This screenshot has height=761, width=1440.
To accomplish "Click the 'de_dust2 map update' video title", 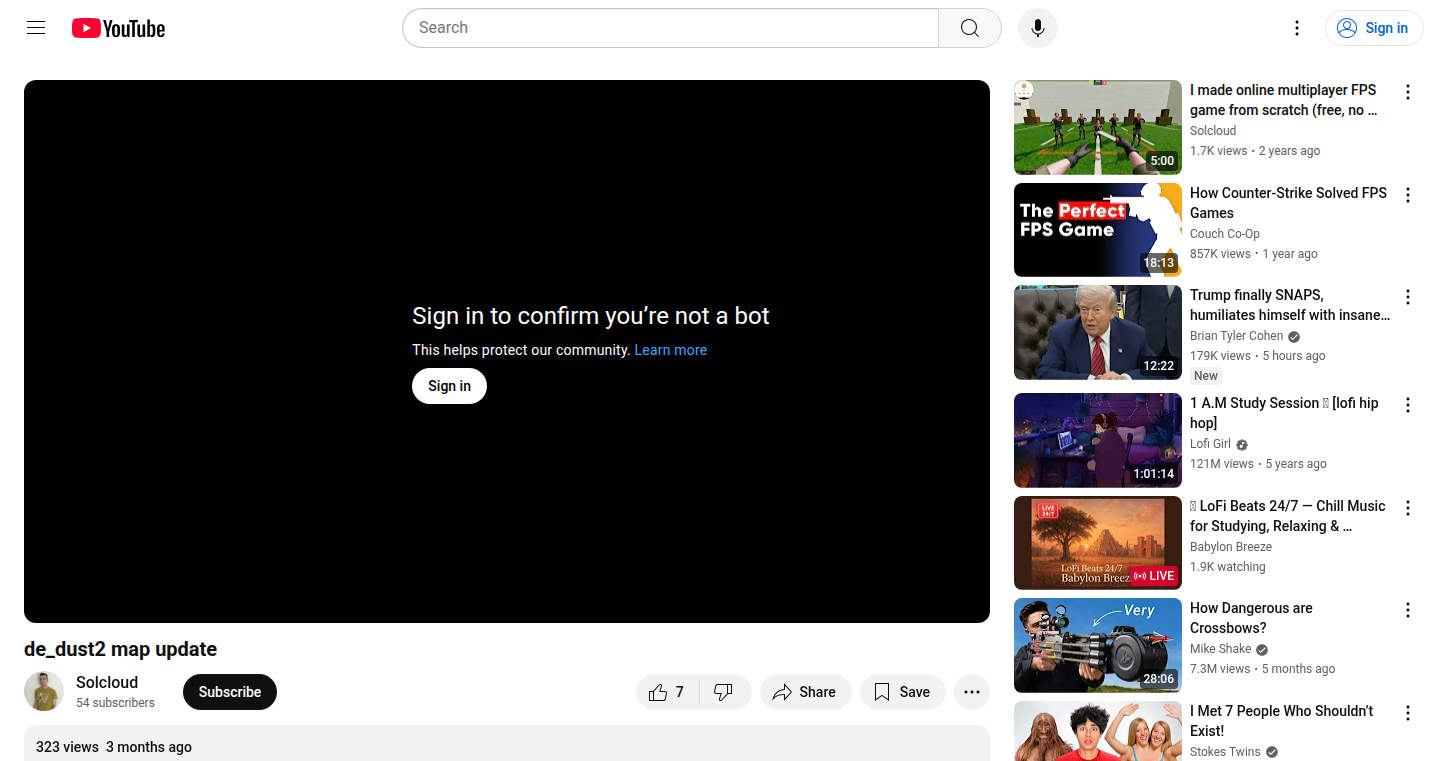I will tap(120, 649).
